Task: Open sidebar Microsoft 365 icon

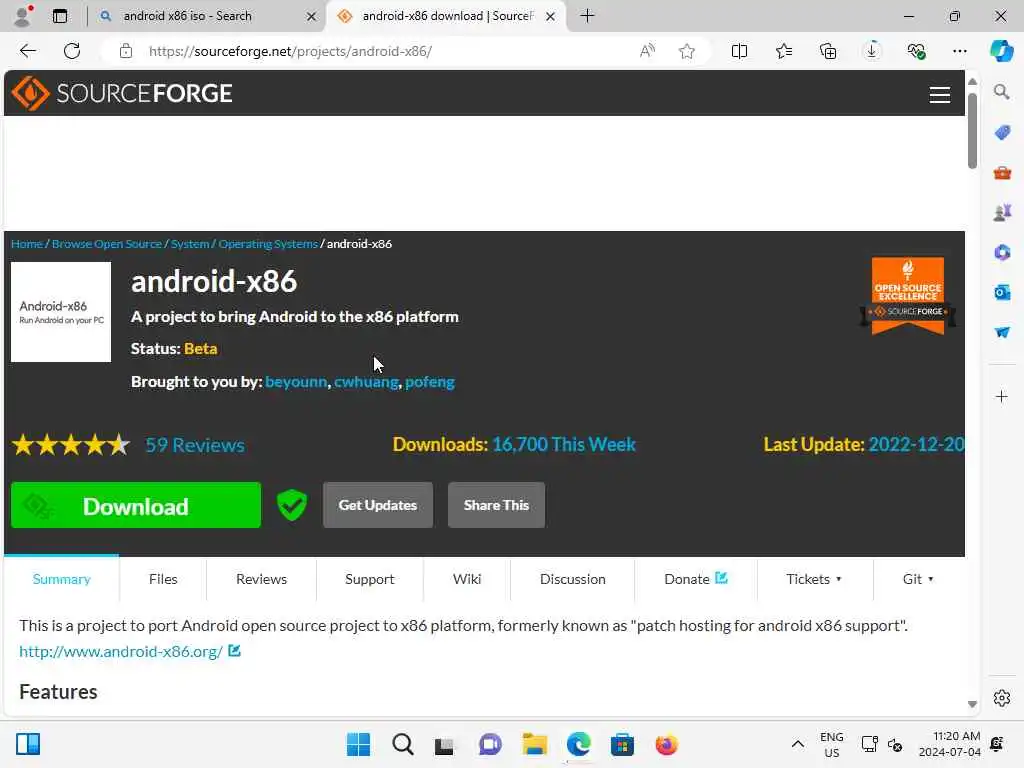Action: pos(1002,252)
